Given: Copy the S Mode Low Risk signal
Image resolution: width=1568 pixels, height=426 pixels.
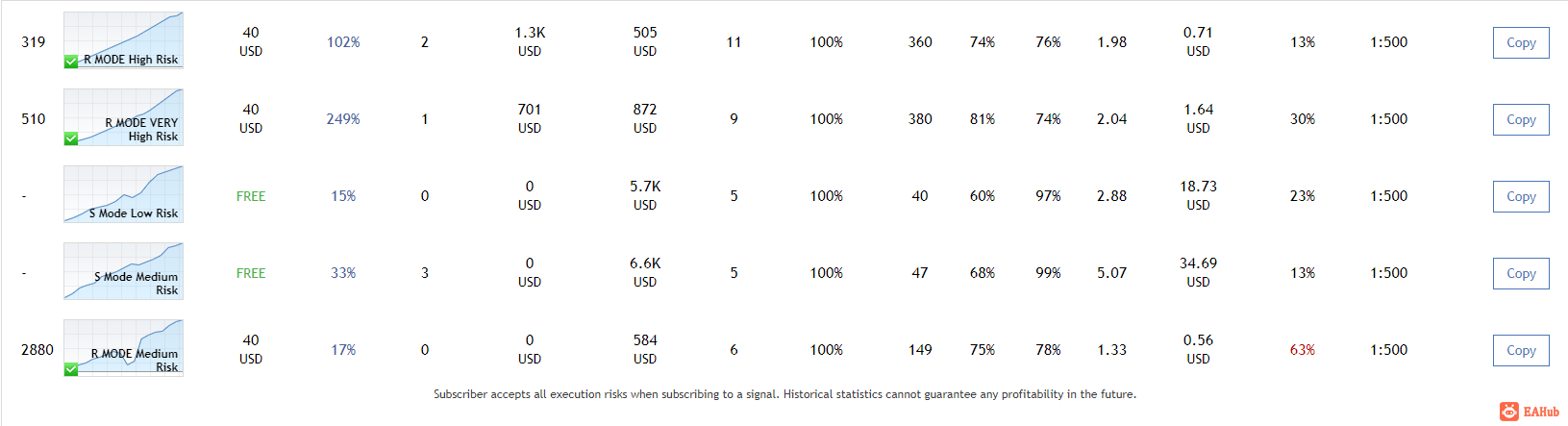Looking at the screenshot, I should click(1521, 196).
